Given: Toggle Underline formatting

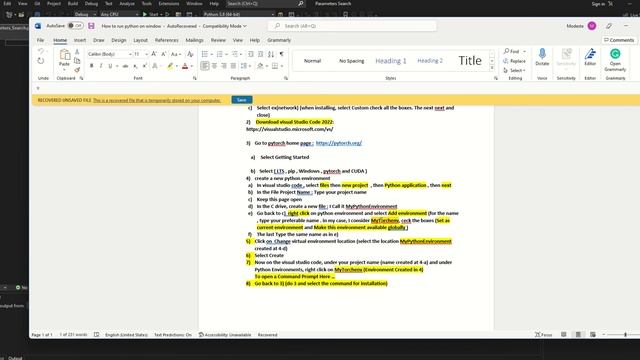Looking at the screenshot, I should pos(110,66).
